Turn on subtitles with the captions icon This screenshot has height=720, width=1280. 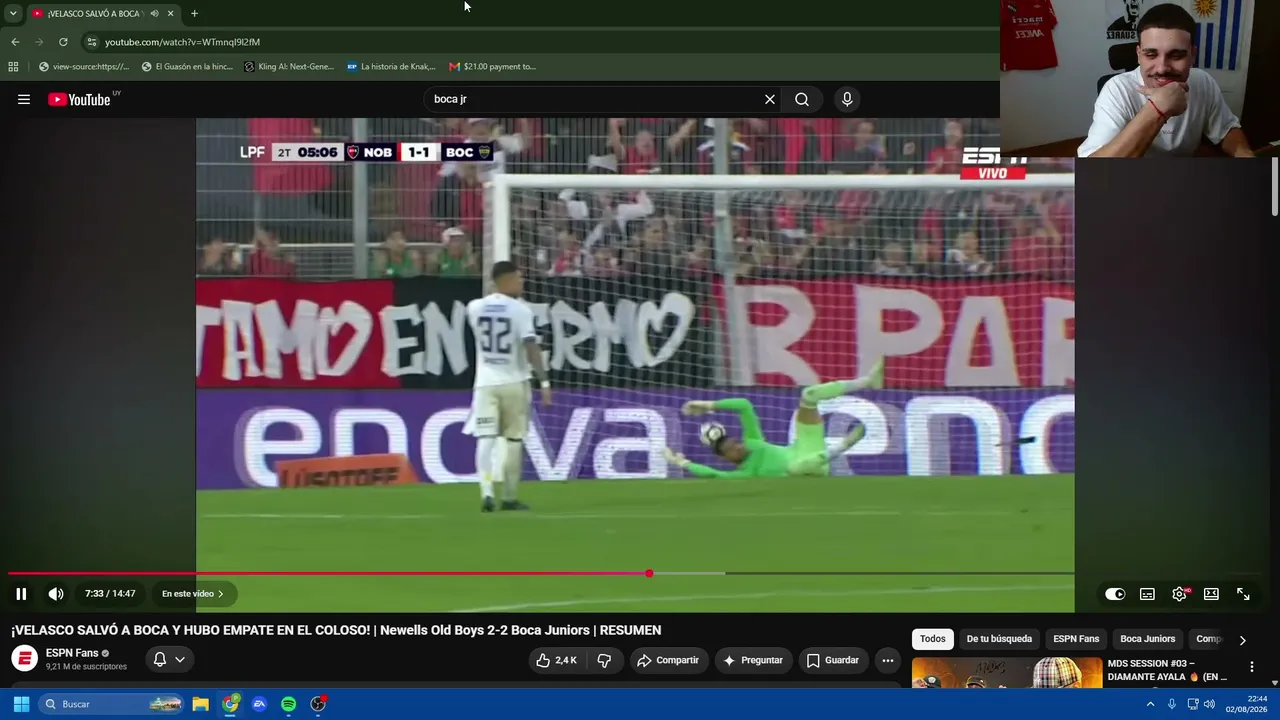point(1147,594)
